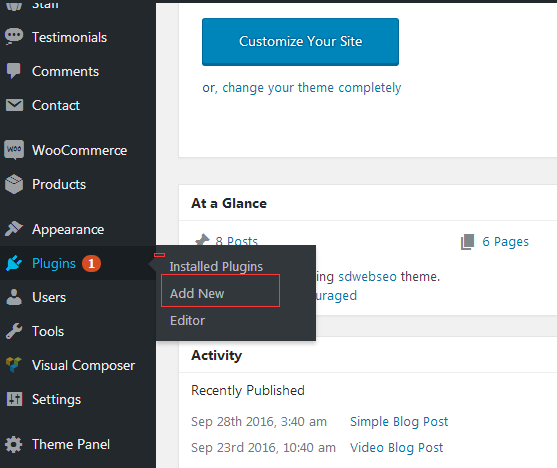
Task: Open Installed Plugins from the submenu
Action: point(216,267)
